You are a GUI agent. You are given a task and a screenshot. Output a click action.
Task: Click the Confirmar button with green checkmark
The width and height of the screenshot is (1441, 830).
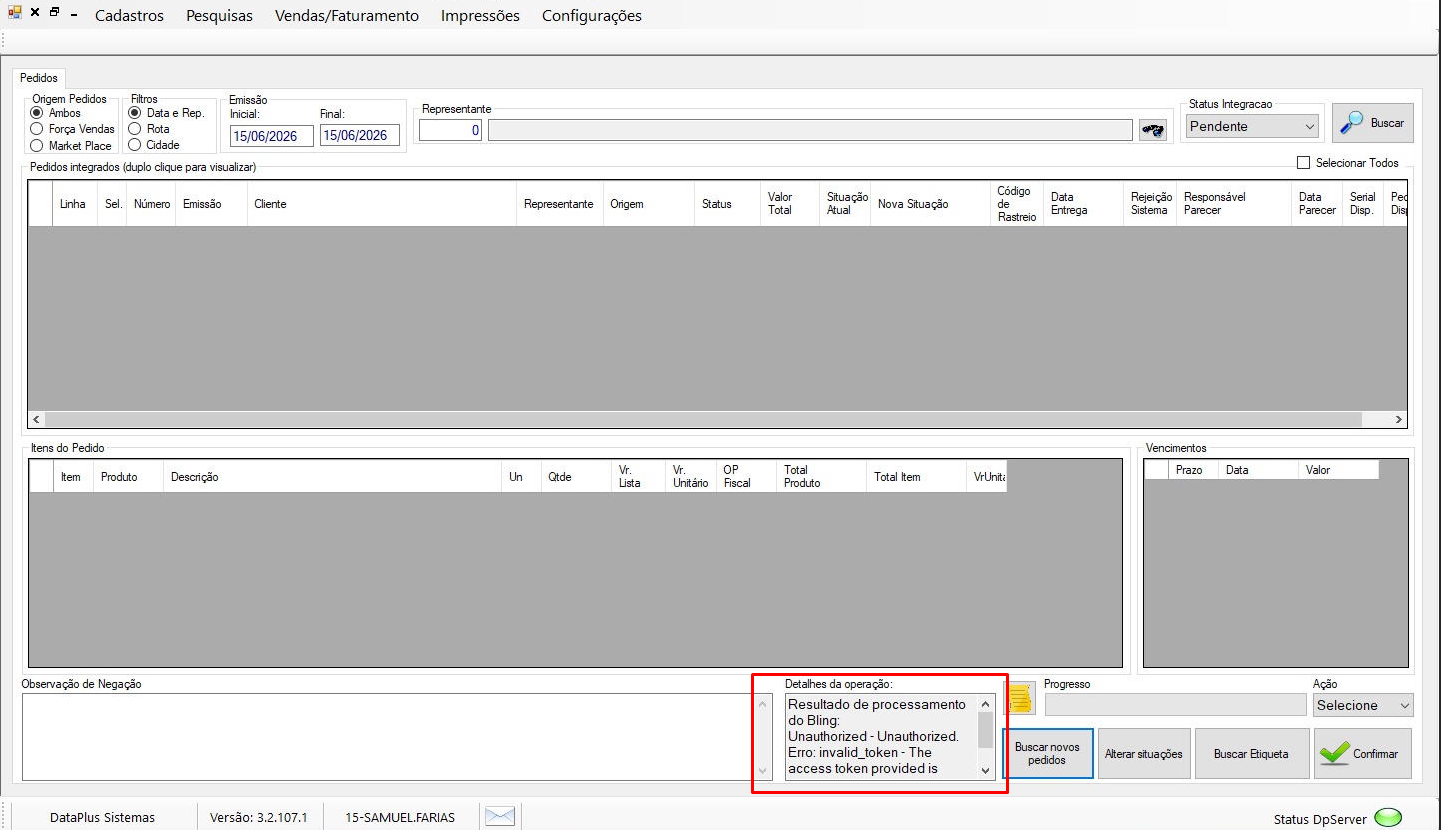click(x=1363, y=754)
